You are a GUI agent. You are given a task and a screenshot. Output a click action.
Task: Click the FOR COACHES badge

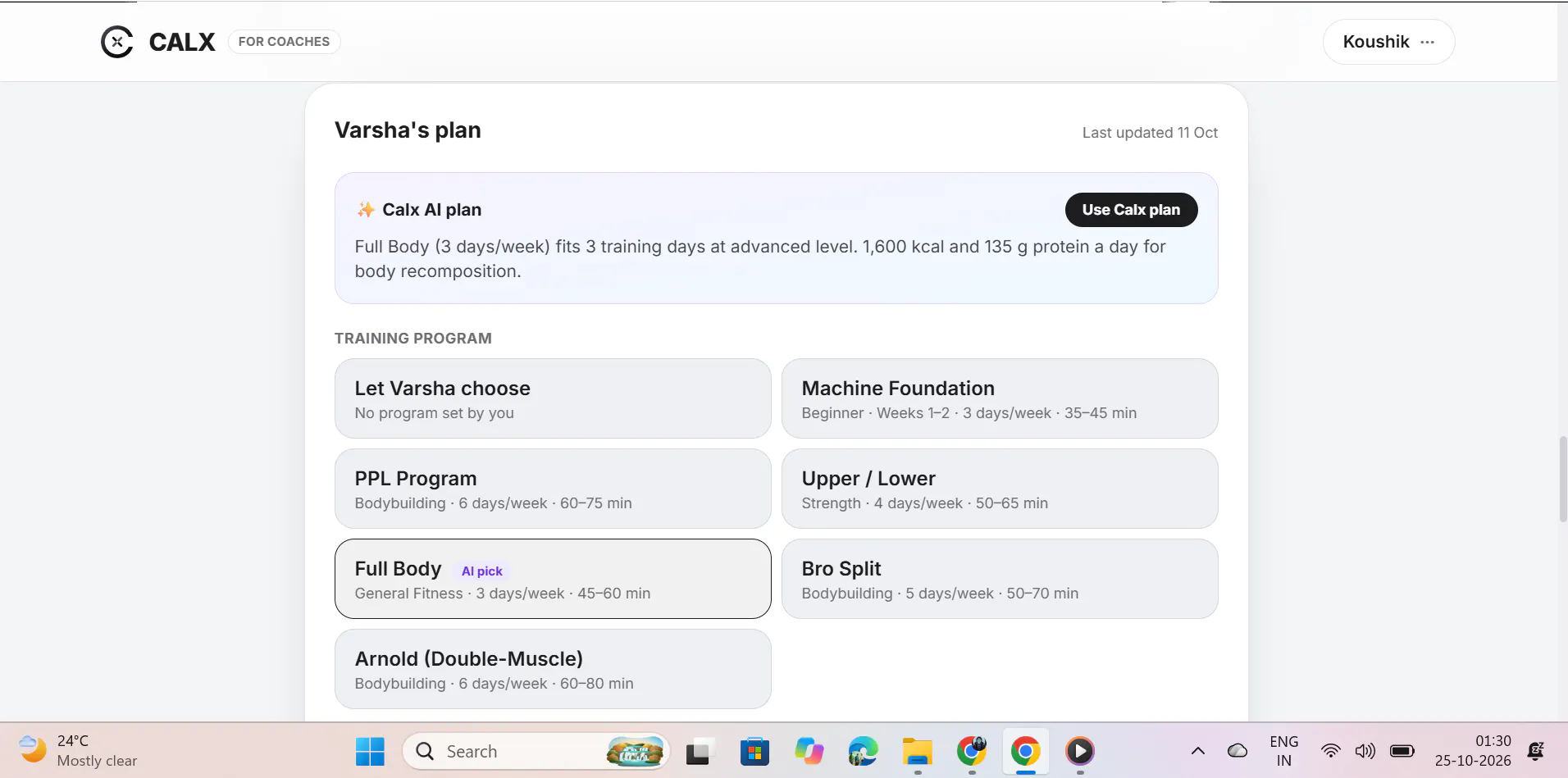coord(284,42)
